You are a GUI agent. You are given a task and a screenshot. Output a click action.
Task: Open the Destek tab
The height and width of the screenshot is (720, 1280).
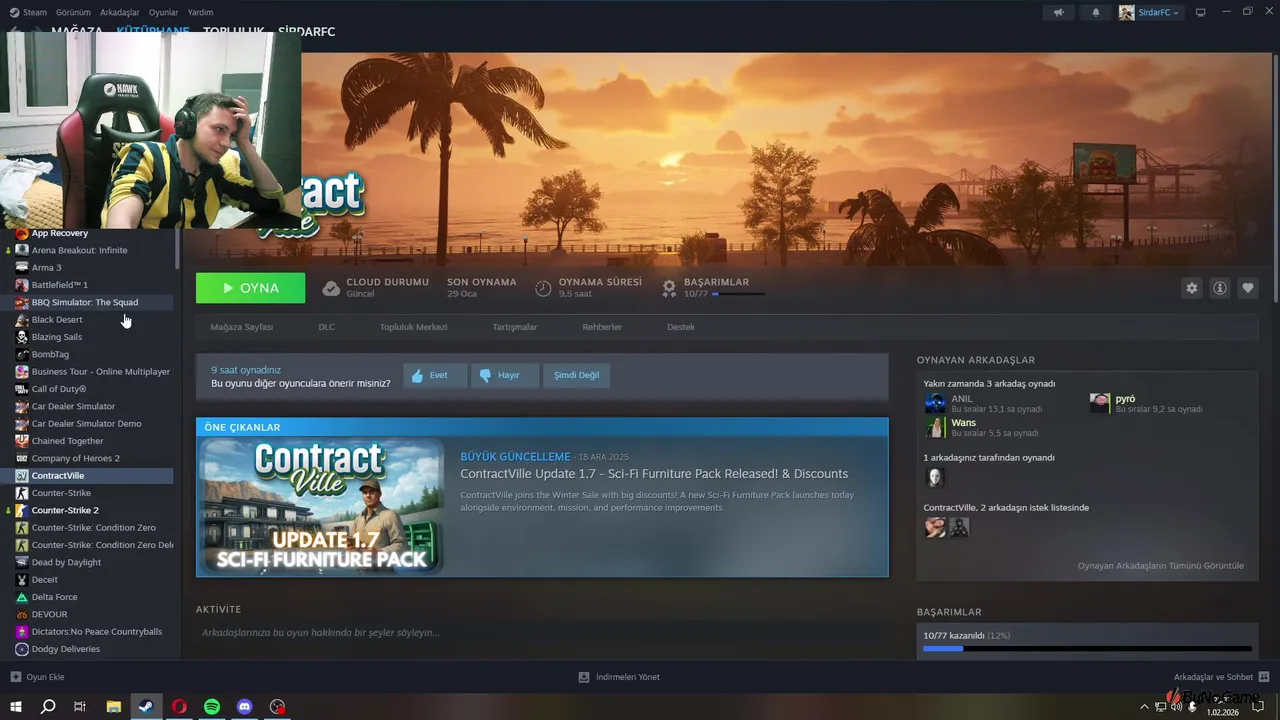tap(681, 327)
